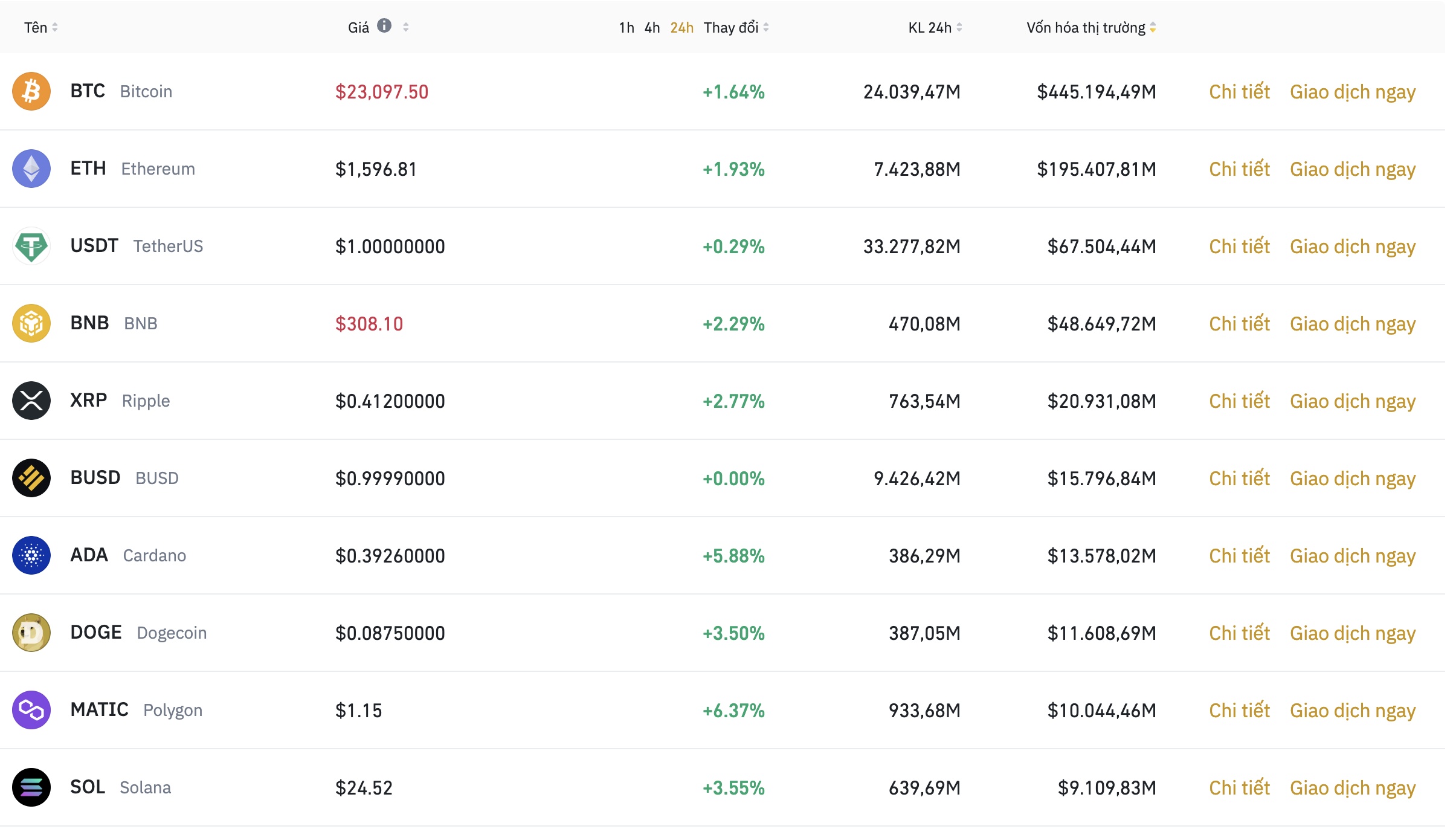This screenshot has height=829, width=1456.
Task: Sort by Giá column arrows
Action: coord(406,27)
